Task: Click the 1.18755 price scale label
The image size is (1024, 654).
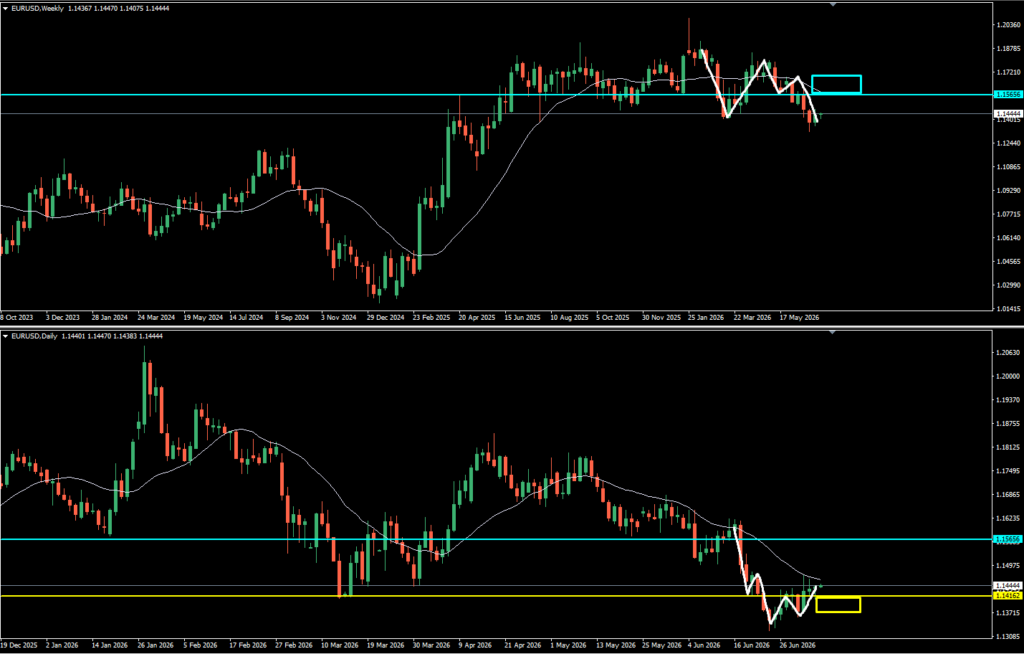Action: pos(1008,423)
